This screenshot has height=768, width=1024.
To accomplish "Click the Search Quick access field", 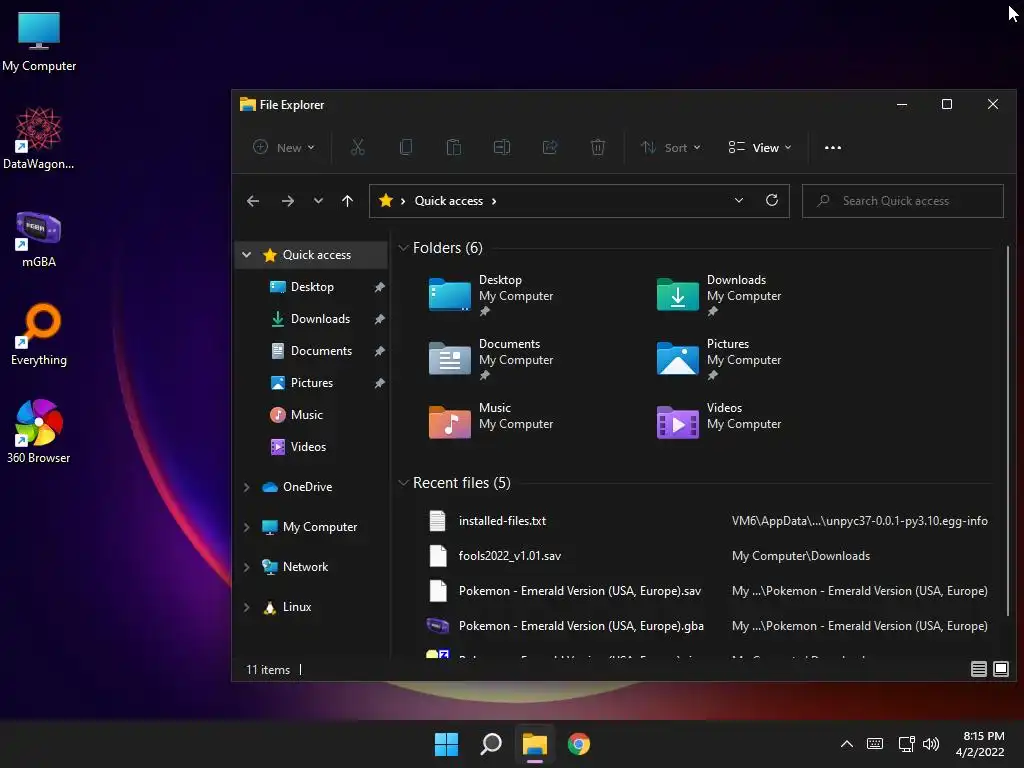I will 903,200.
